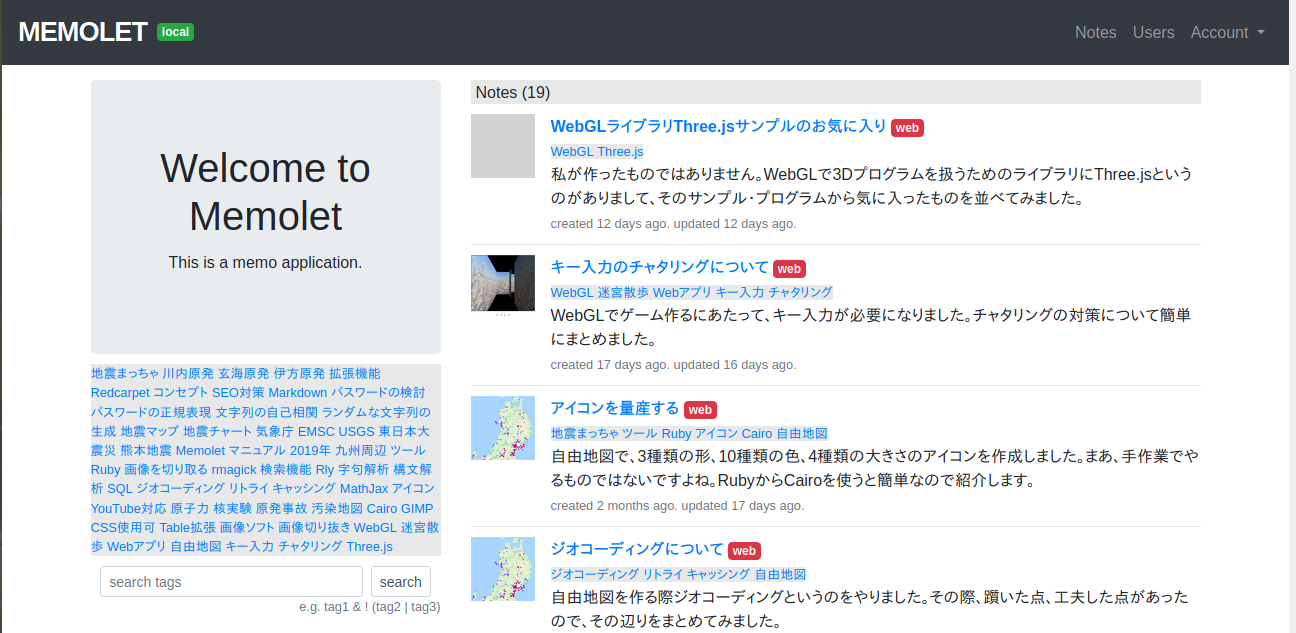The width and height of the screenshot is (1296, 633).
Task: Open the ジオコーディングについて note title
Action: point(636,549)
